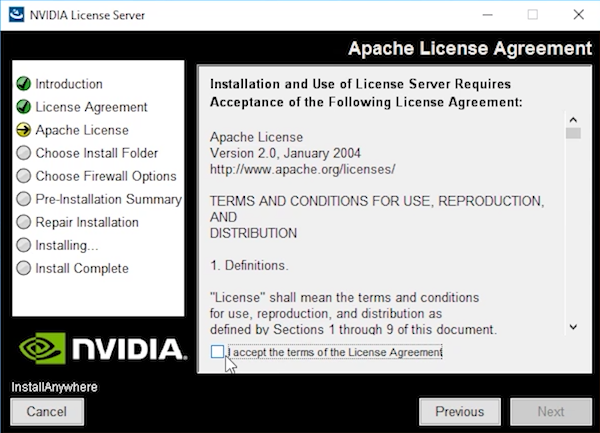Click the 'TERMS AND CONDITIONS FOR USE' line
This screenshot has height=433, width=600.
pos(377,201)
